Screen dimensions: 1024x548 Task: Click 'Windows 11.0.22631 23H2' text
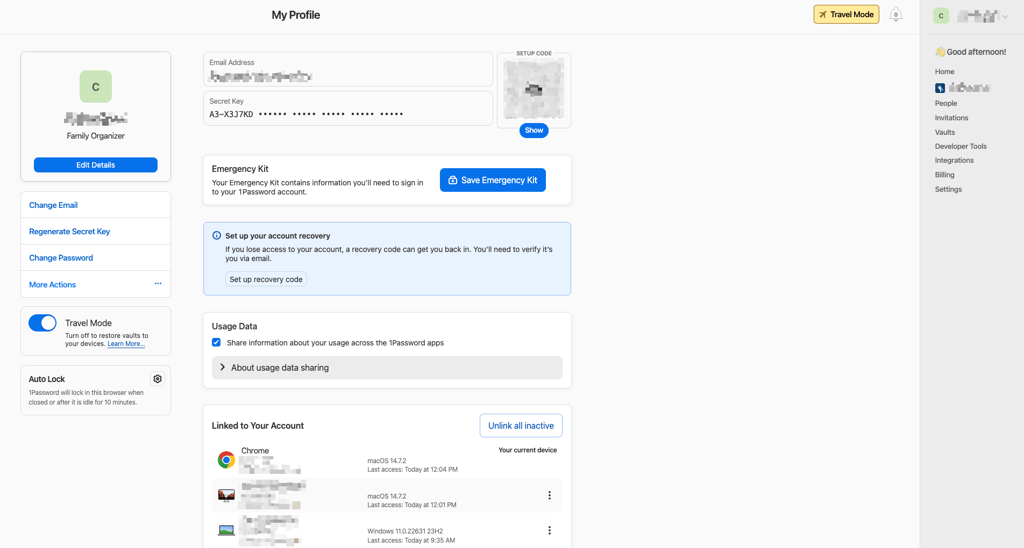point(406,531)
